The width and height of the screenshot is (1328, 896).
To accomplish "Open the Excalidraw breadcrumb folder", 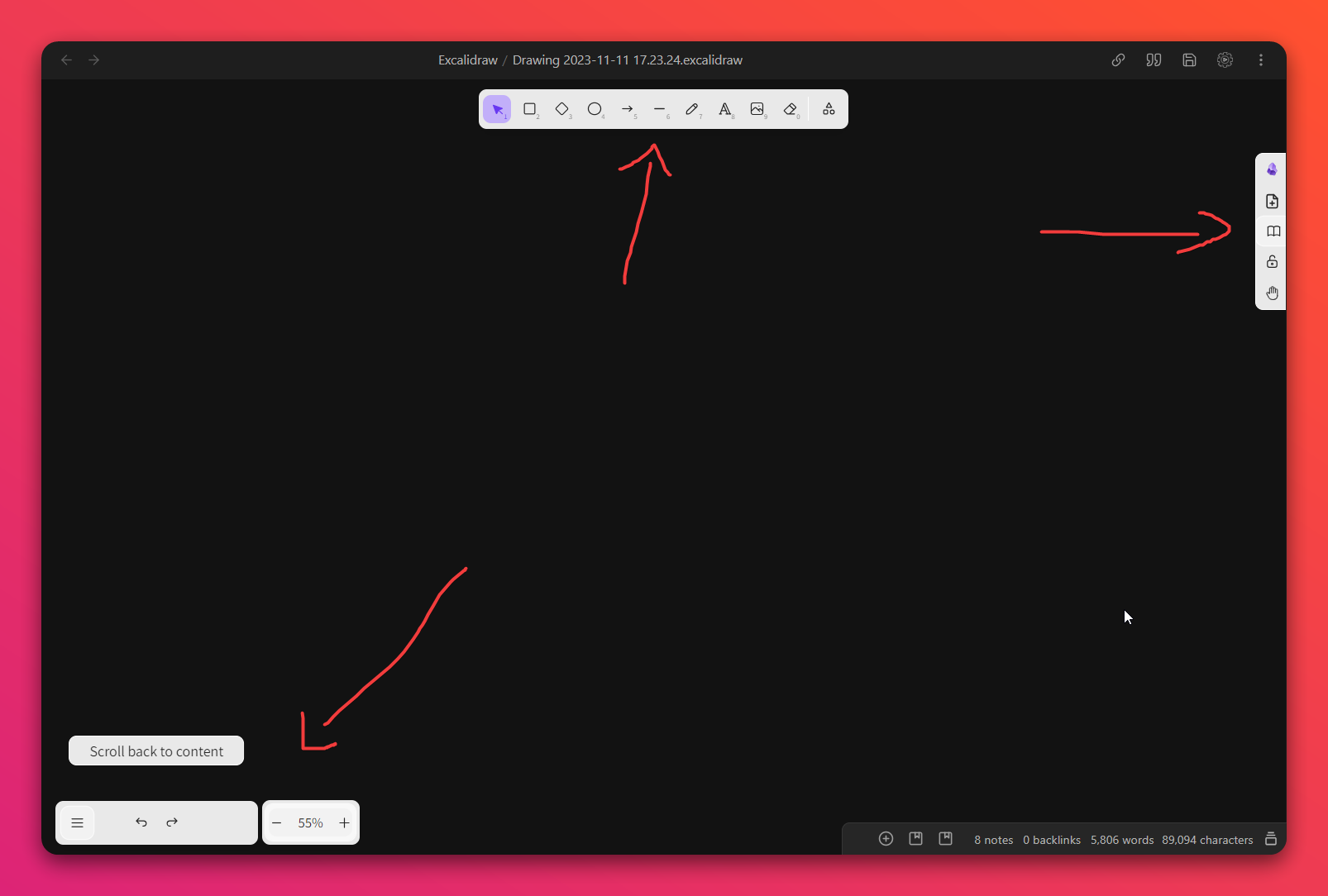I will click(467, 60).
